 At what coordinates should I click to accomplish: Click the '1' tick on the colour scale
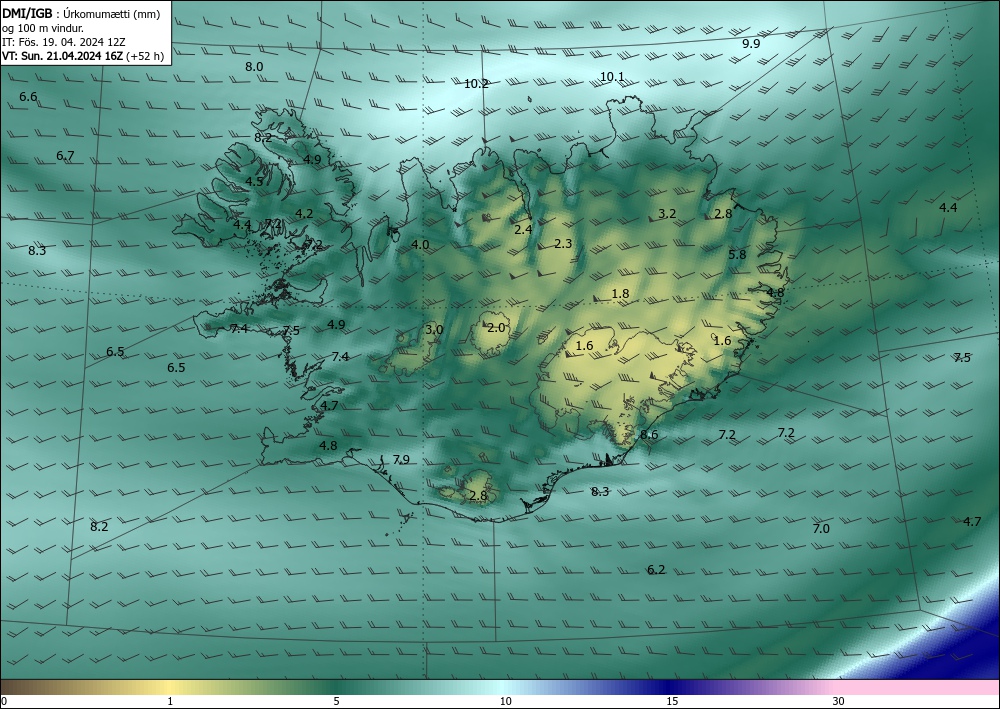click(x=170, y=701)
